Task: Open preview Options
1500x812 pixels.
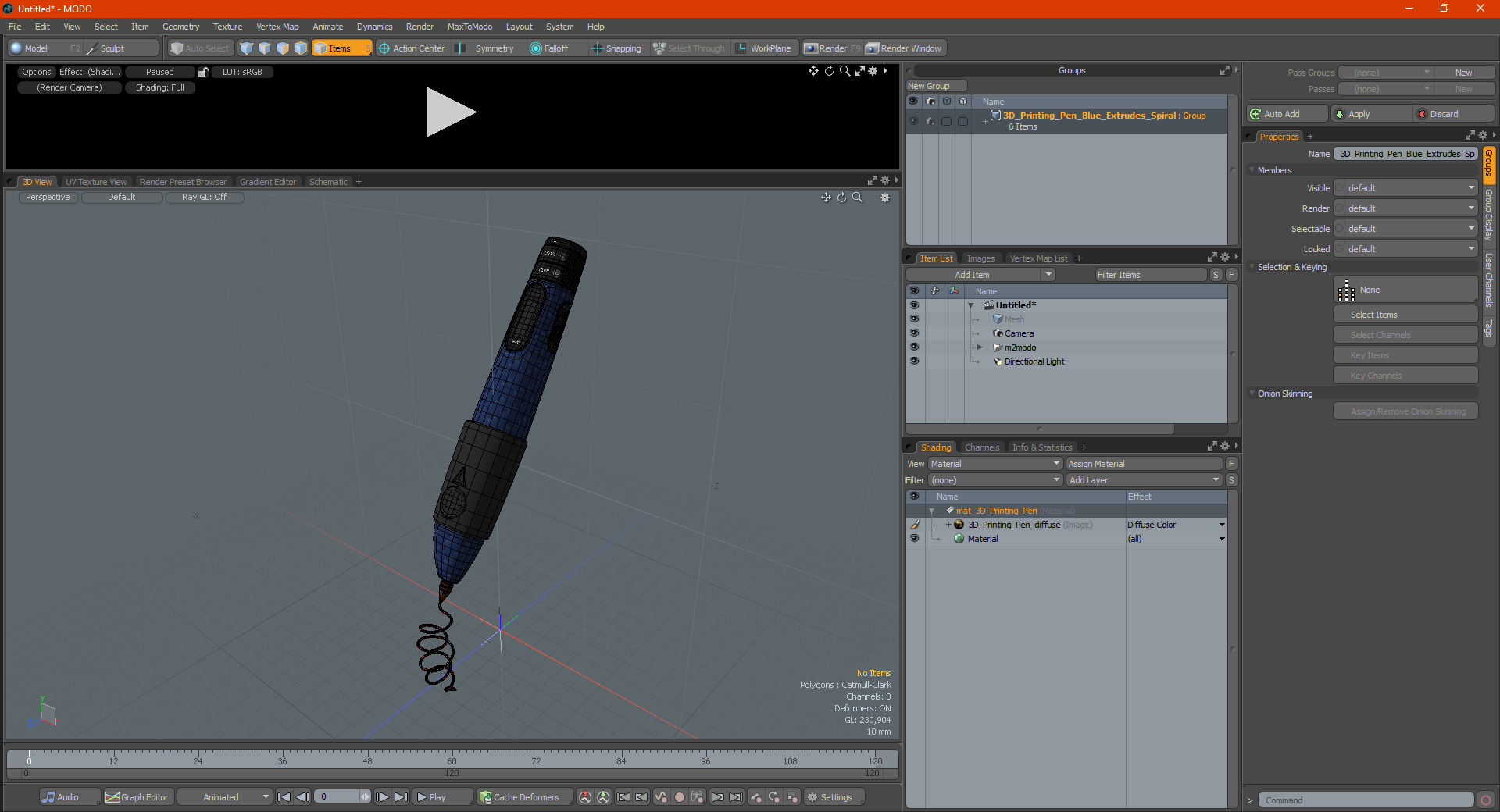Action: (36, 72)
